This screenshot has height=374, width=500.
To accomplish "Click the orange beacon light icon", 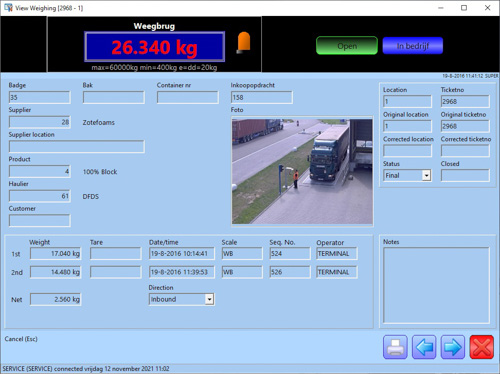I will click(244, 43).
